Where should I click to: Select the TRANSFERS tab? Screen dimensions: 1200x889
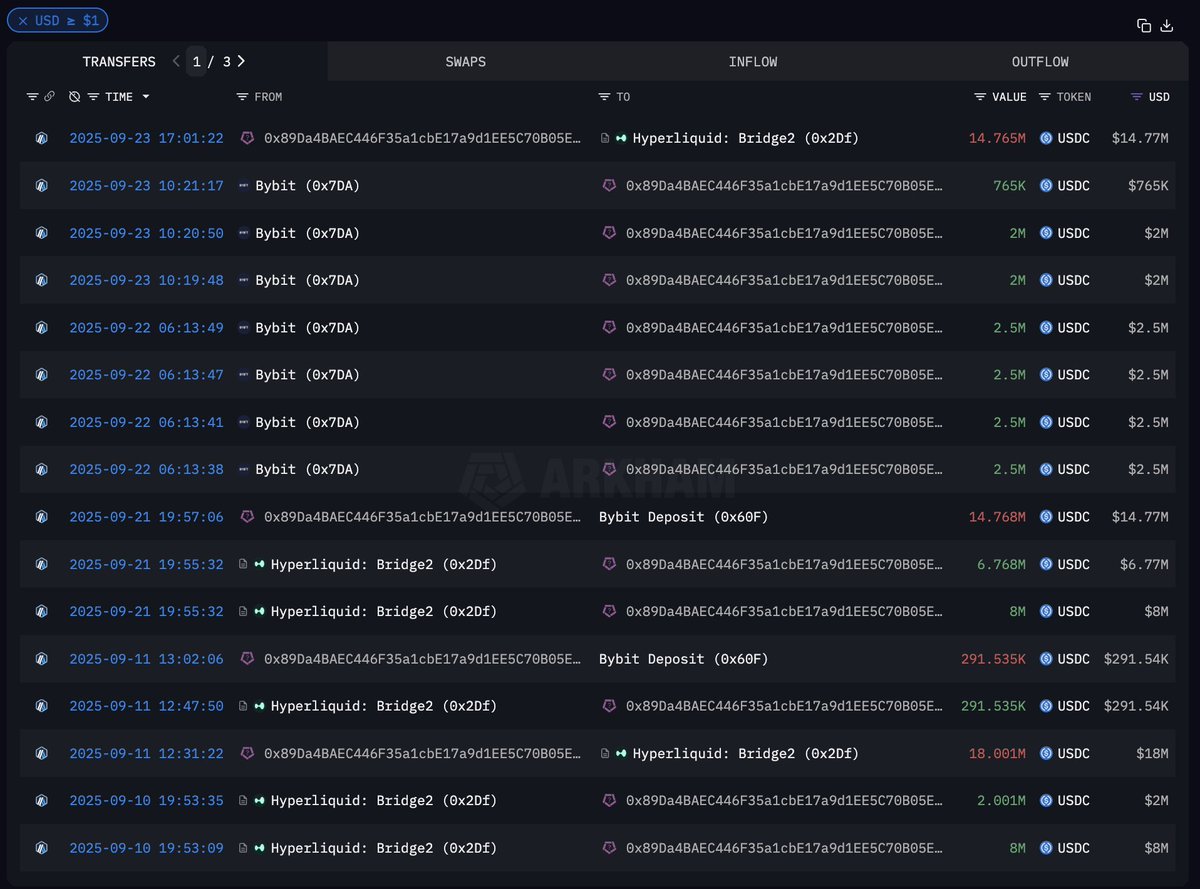pyautogui.click(x=119, y=62)
